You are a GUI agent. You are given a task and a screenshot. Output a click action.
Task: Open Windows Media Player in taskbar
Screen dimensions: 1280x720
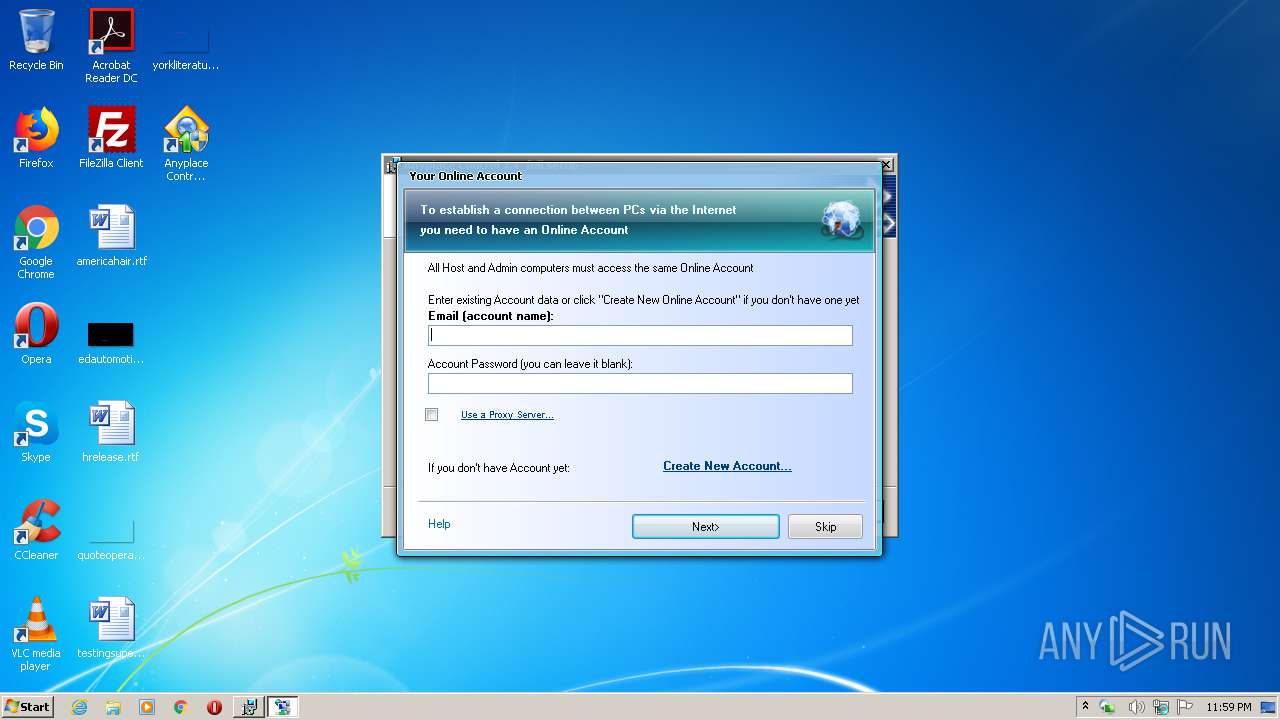[x=147, y=707]
